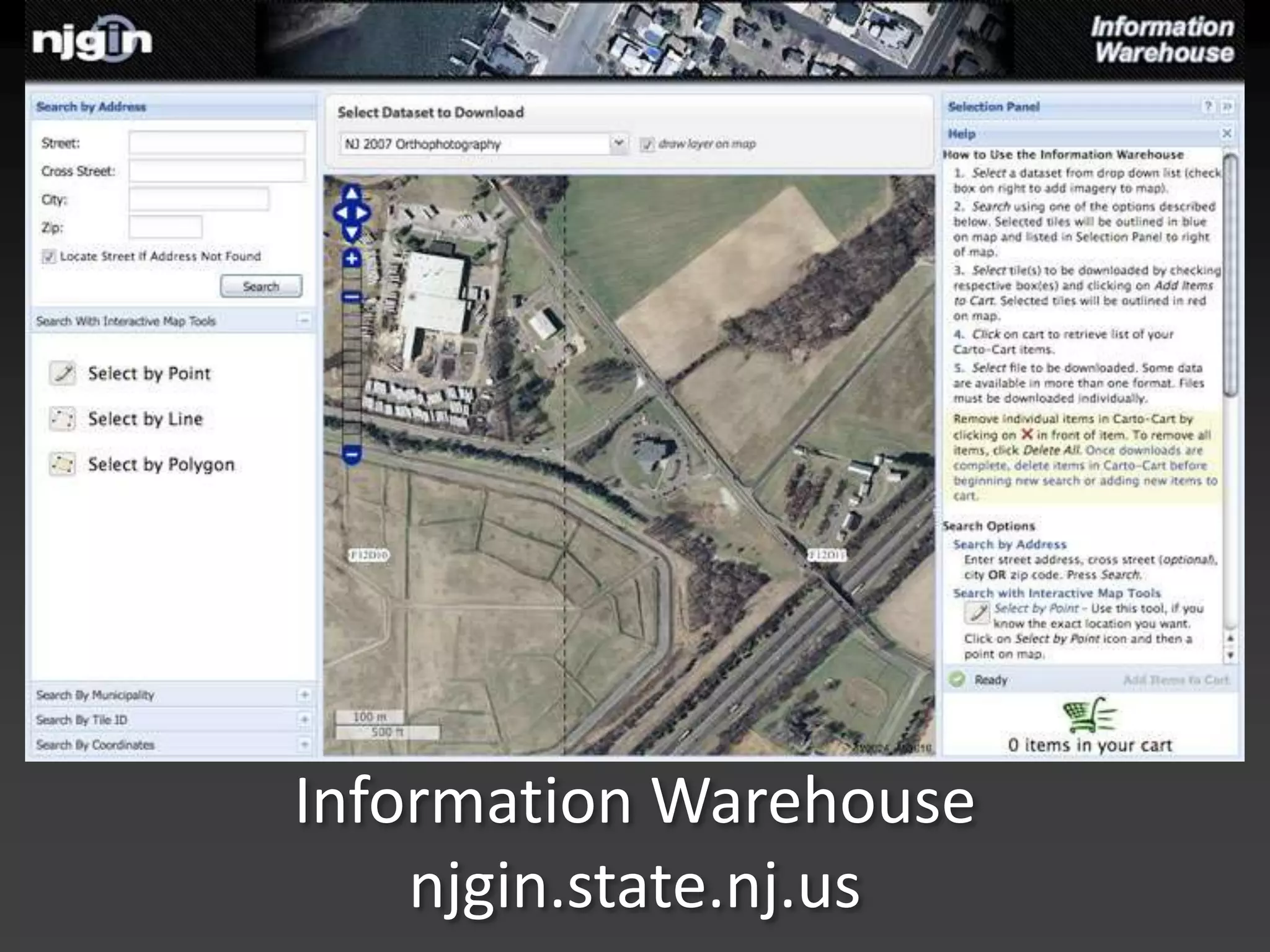Click Information Warehouse banner title
This screenshot has height=952, width=1270.
[1162, 40]
